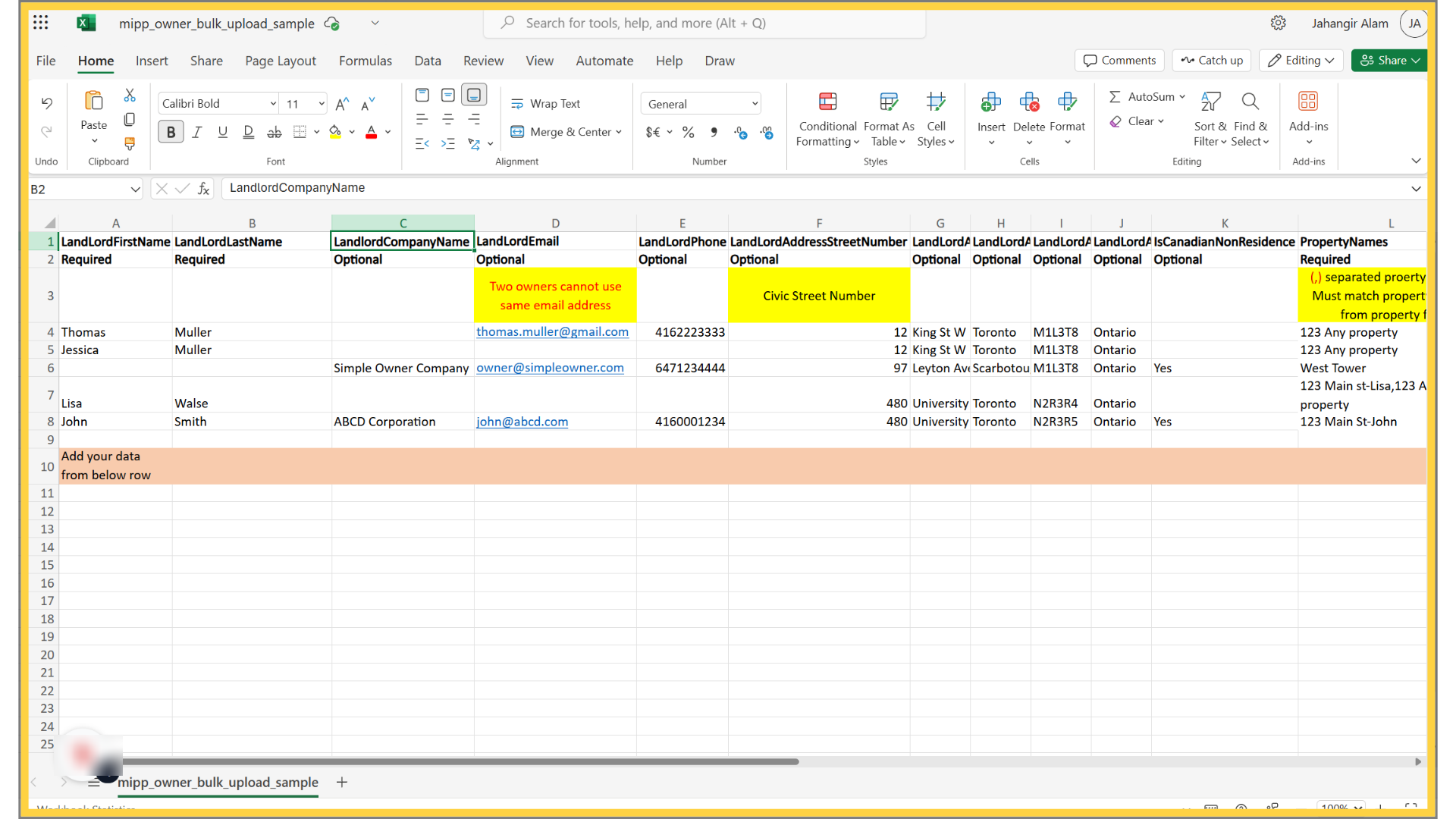
Task: Align text to top
Action: point(422,96)
